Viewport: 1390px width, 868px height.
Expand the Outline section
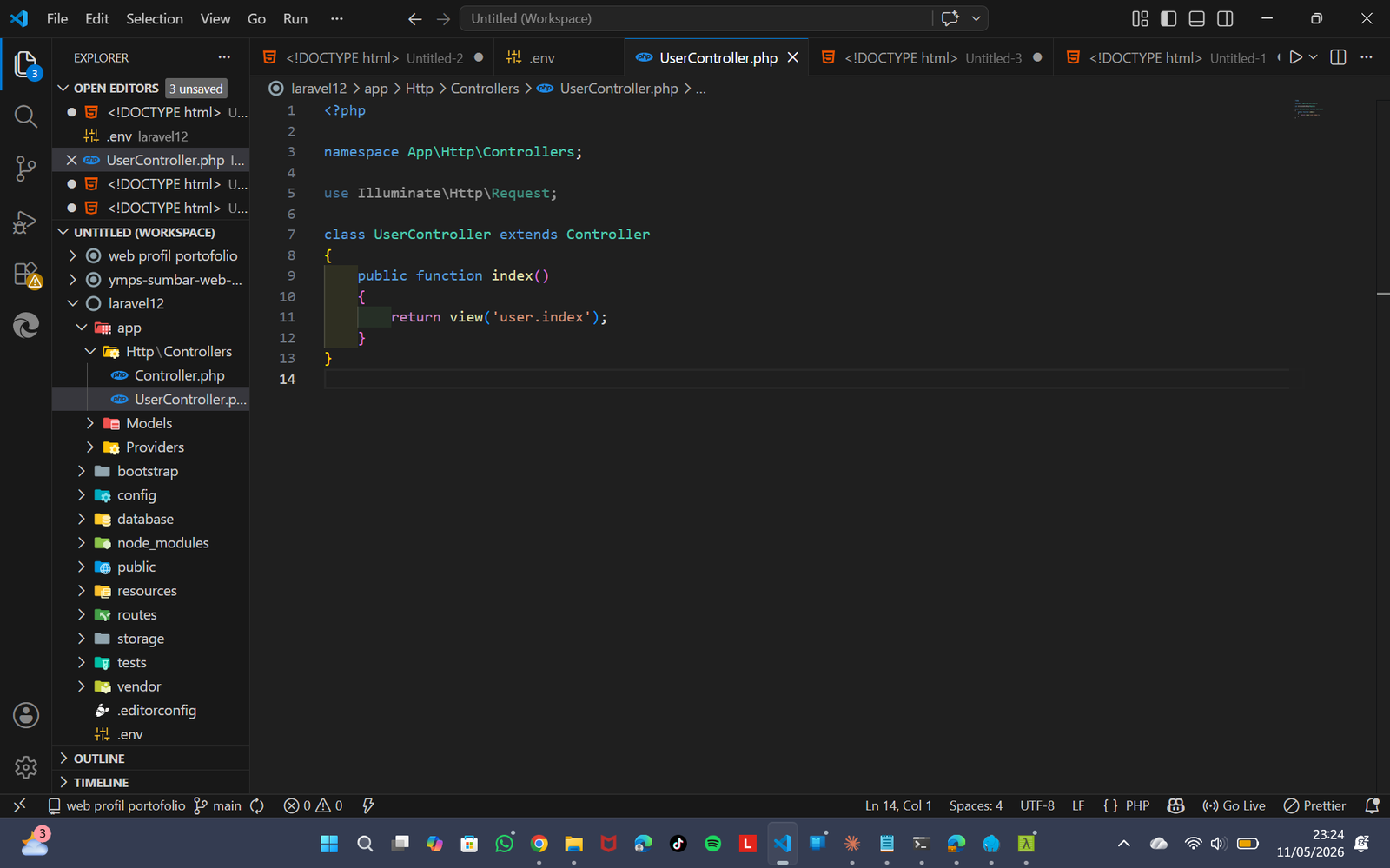tap(151, 759)
